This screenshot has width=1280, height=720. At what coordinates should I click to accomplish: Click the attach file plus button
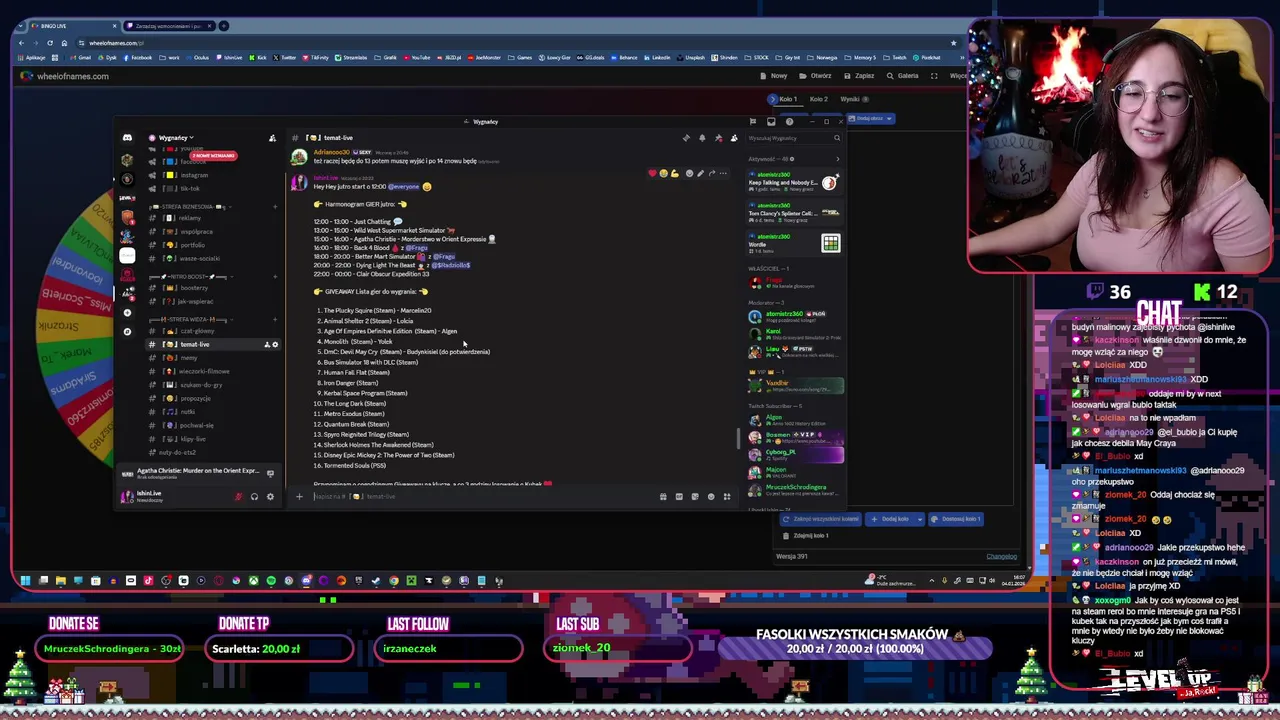coord(299,496)
